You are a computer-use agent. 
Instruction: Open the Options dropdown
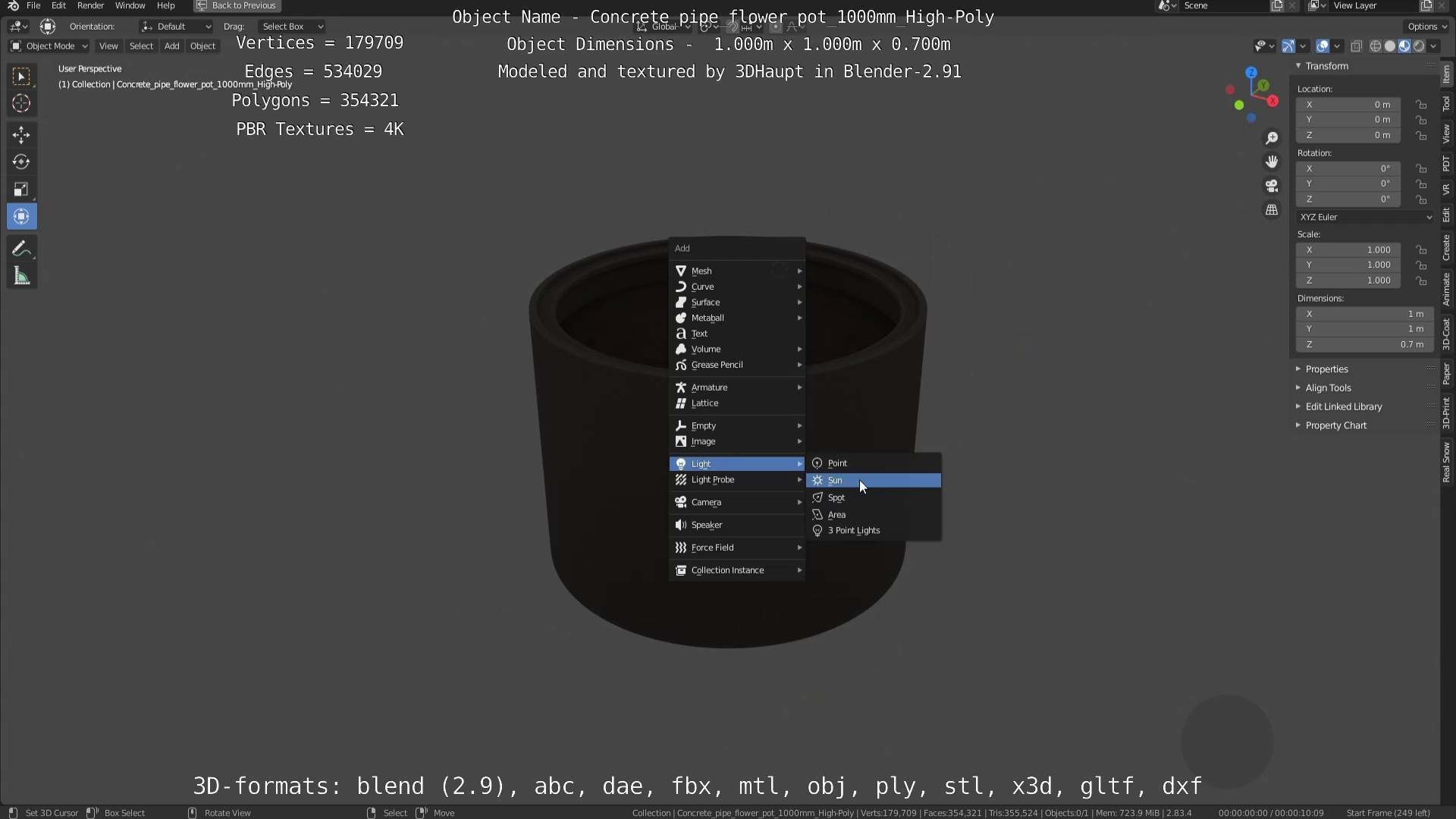pos(1427,27)
